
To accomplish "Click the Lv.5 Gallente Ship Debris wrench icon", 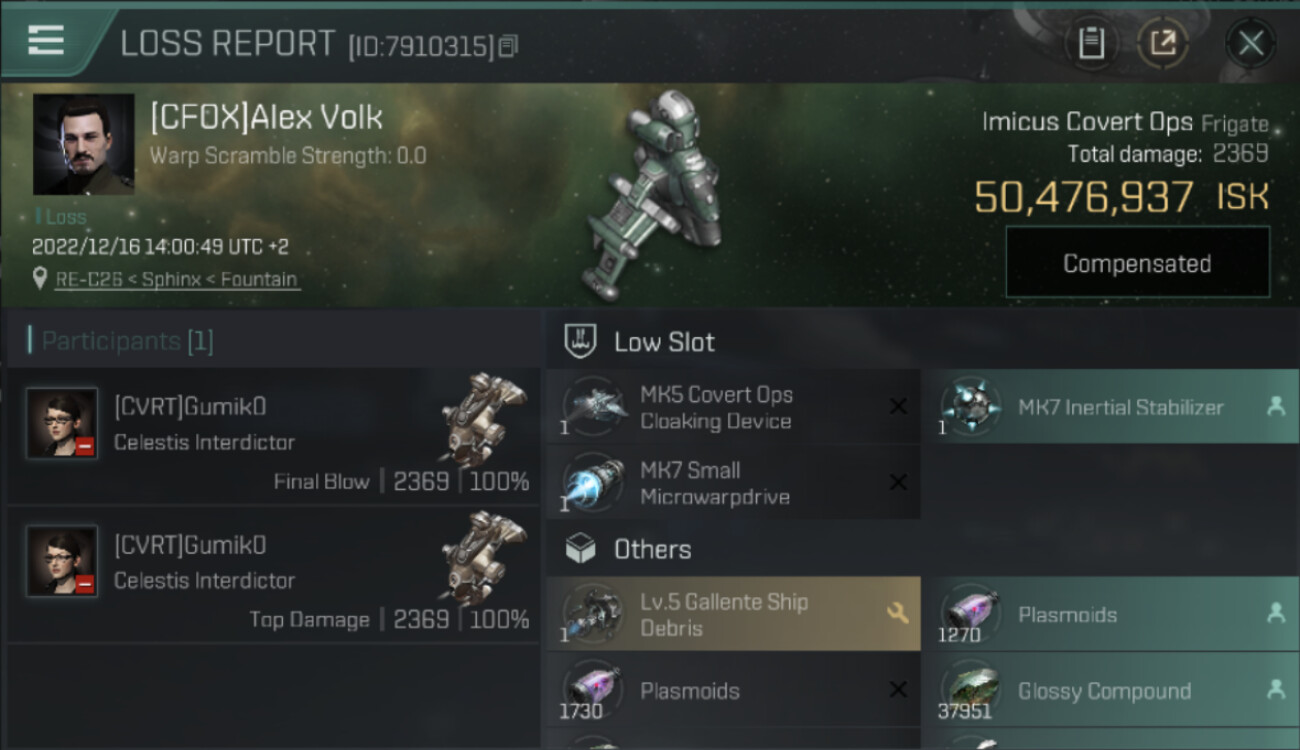I will (897, 614).
